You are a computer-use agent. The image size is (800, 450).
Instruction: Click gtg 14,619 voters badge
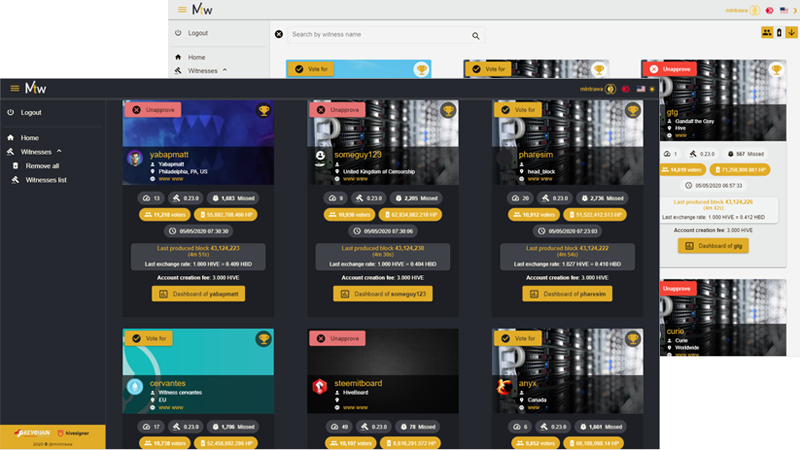(x=683, y=169)
